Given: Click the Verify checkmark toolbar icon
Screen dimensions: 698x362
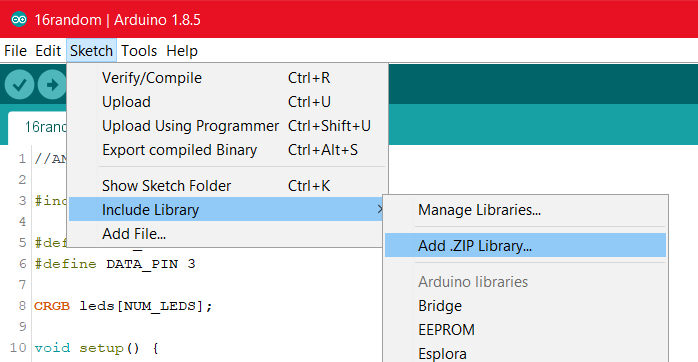Looking at the screenshot, I should pyautogui.click(x=19, y=85).
